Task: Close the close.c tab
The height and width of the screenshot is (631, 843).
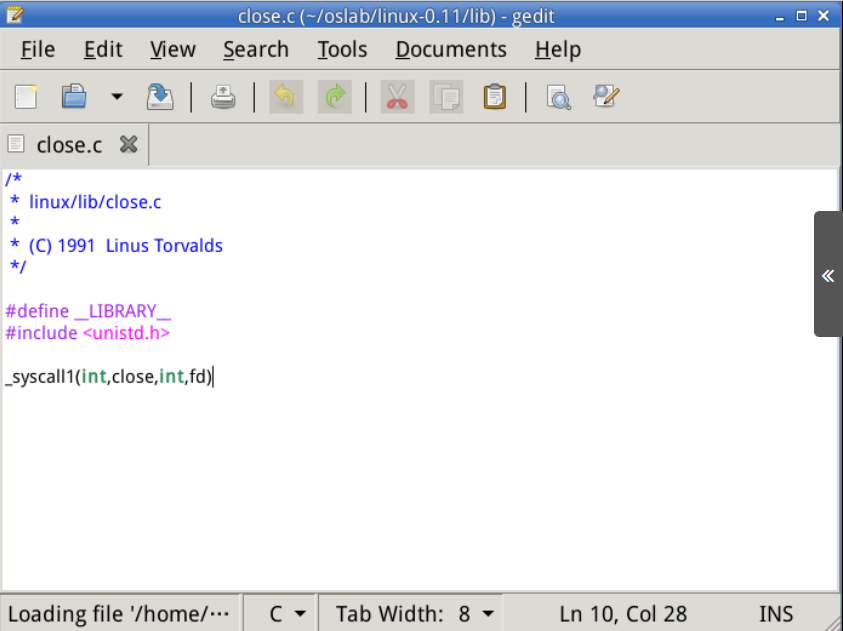Action: [x=128, y=144]
